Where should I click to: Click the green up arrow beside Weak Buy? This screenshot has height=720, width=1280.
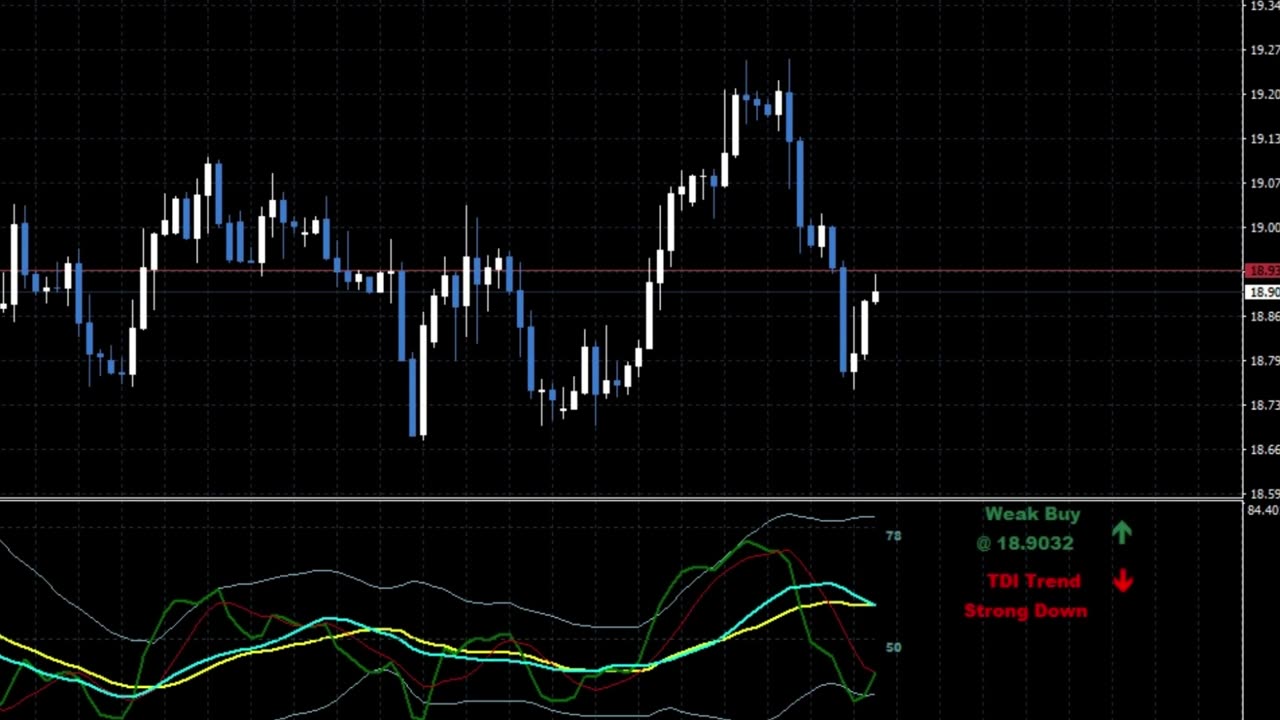1122,533
